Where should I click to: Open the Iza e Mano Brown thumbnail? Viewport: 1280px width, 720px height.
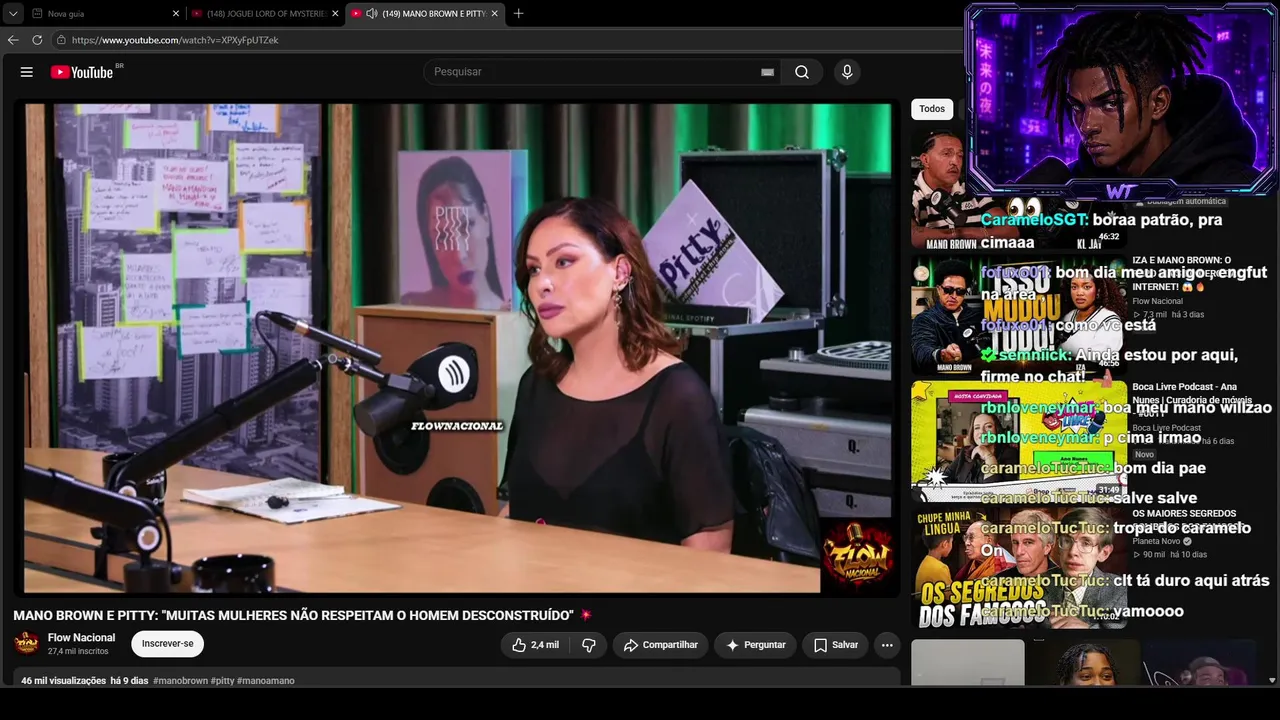click(x=1019, y=315)
